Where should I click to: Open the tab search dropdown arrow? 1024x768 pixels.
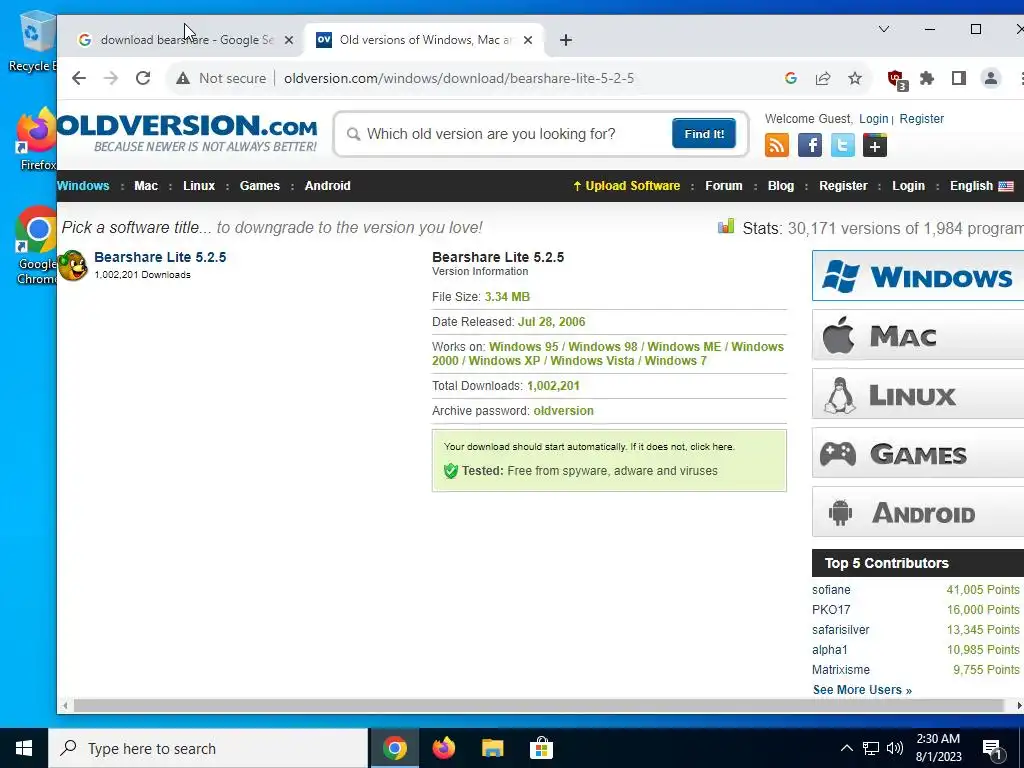[x=884, y=29]
